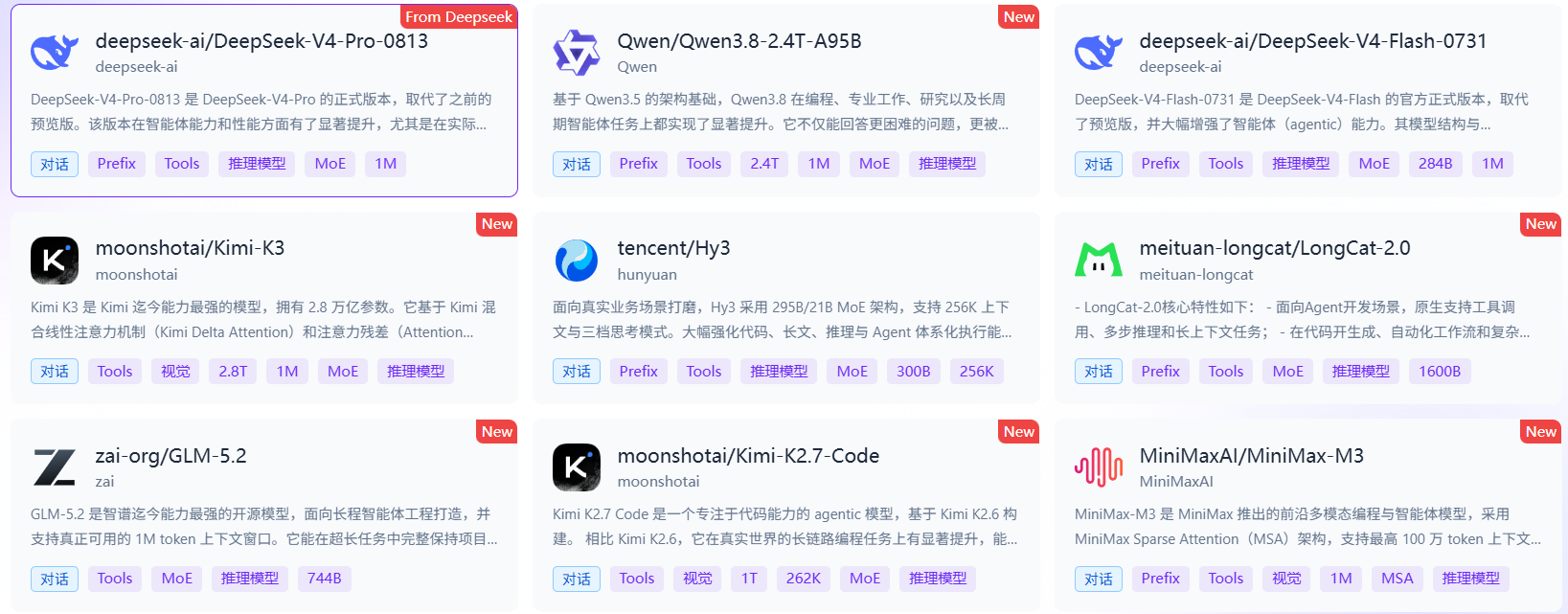Click the New badge on LongCat-2.0 card
The width and height of the screenshot is (1568, 614).
pos(1541,223)
